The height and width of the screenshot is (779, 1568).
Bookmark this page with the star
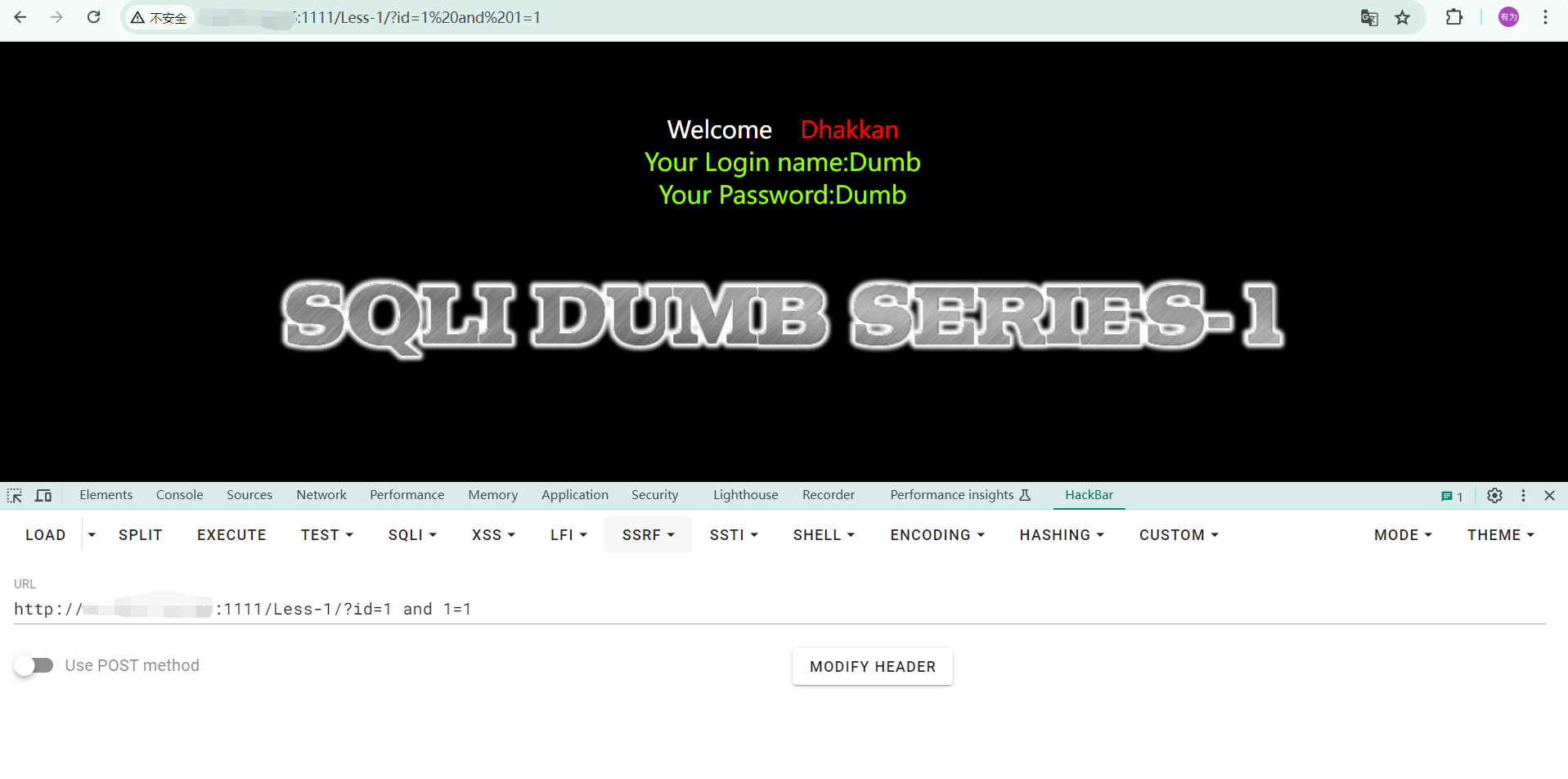(x=1403, y=17)
